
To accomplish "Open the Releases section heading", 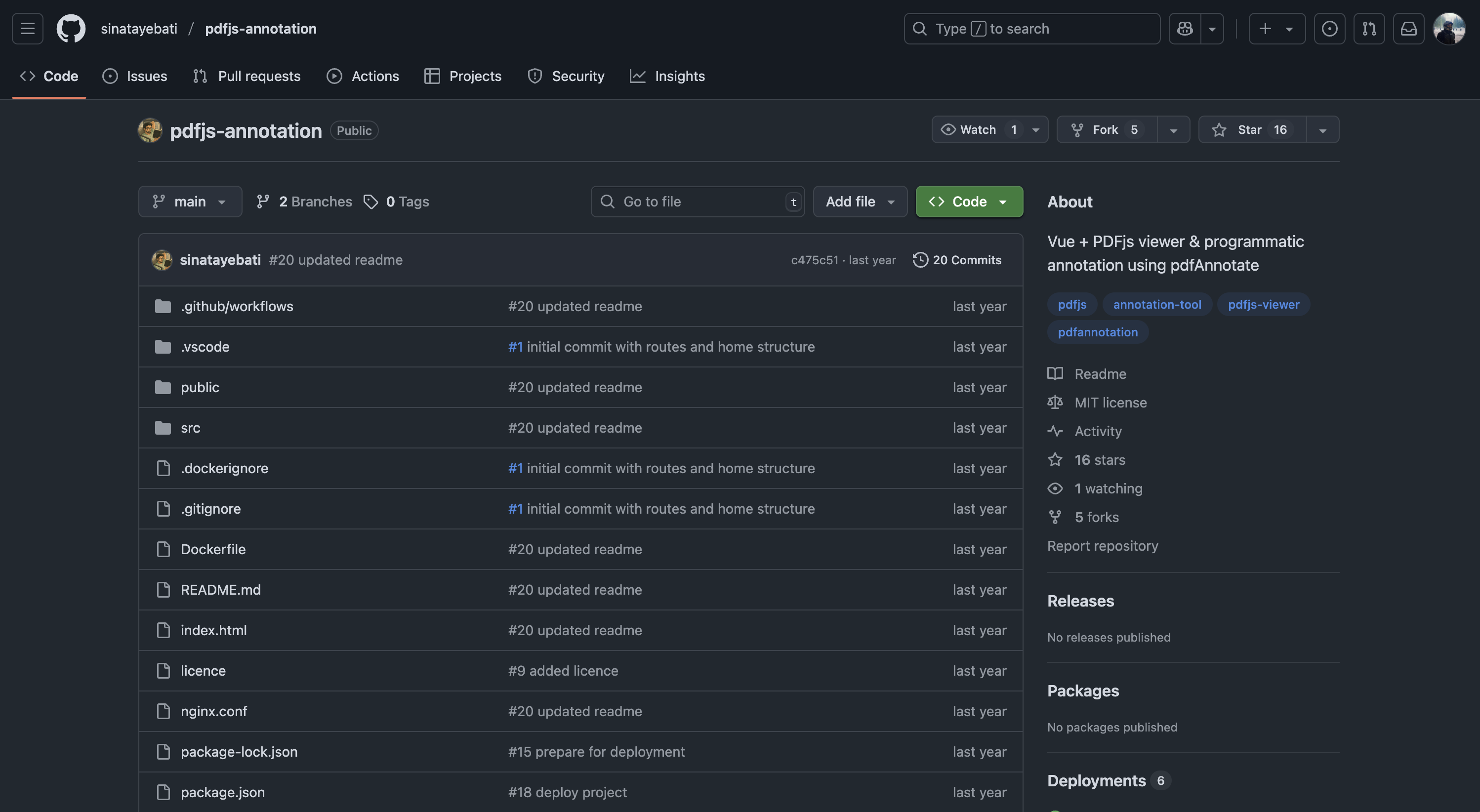I will coord(1080,601).
